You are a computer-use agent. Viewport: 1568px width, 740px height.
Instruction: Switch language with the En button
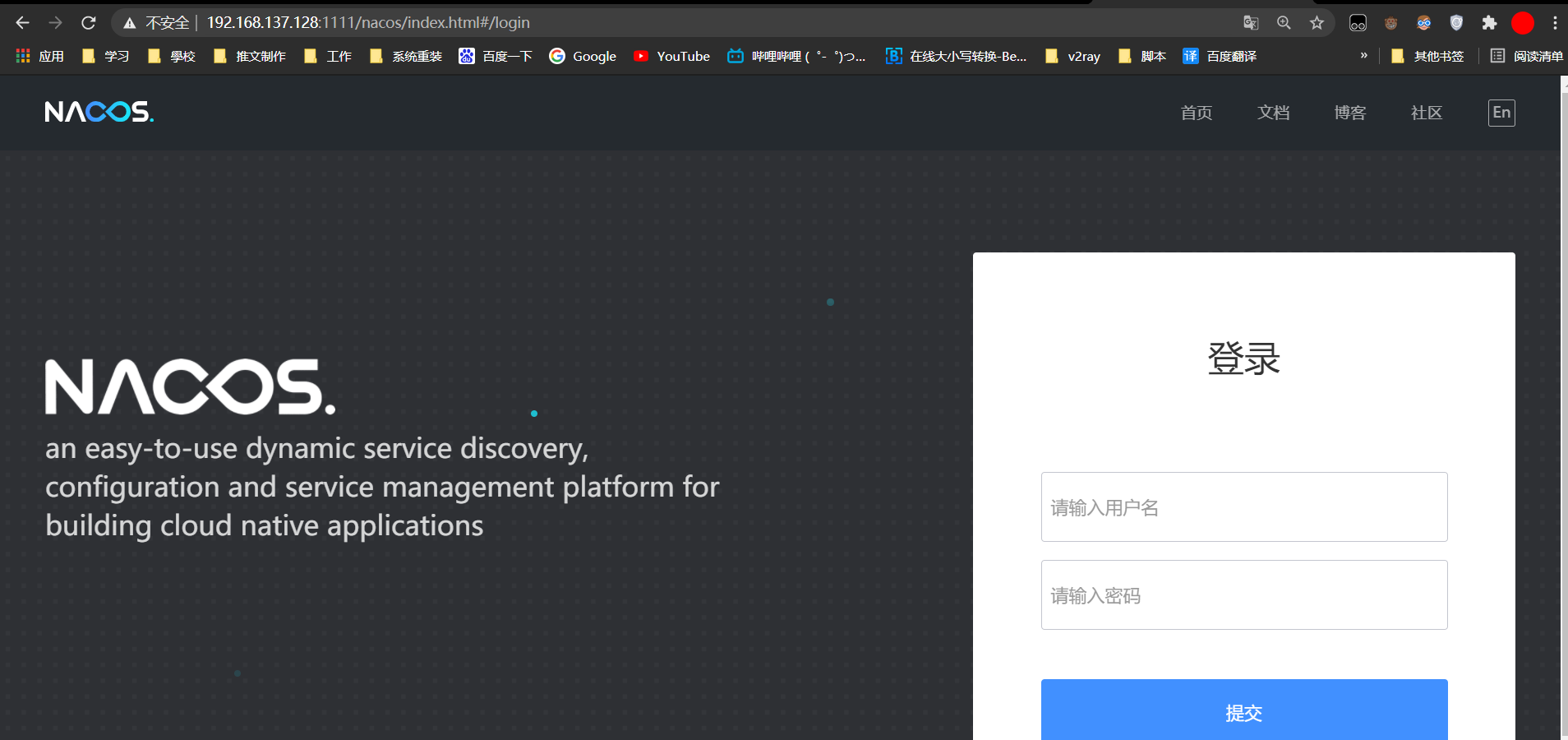click(x=1501, y=113)
